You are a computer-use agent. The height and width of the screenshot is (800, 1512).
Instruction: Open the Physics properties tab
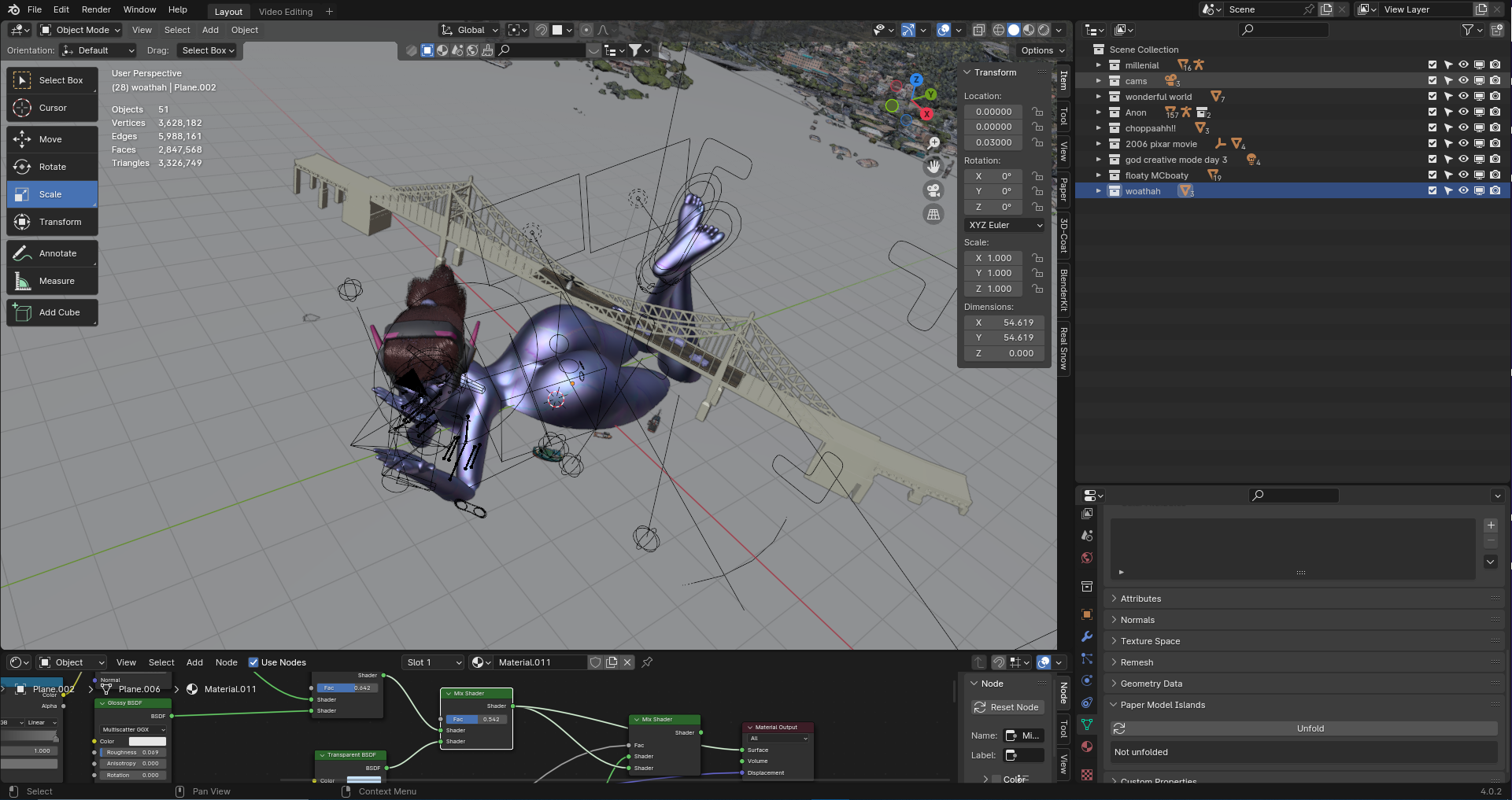point(1087,680)
